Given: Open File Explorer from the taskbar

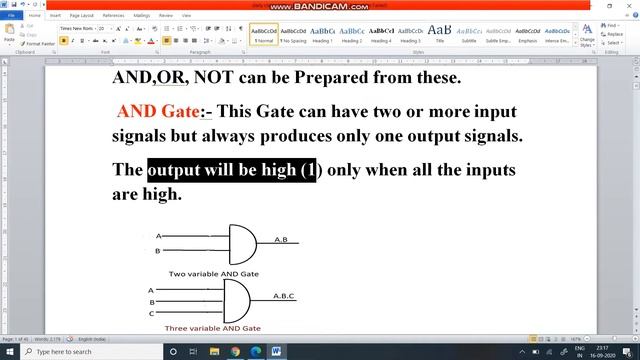Looking at the screenshot, I should (x=214, y=351).
